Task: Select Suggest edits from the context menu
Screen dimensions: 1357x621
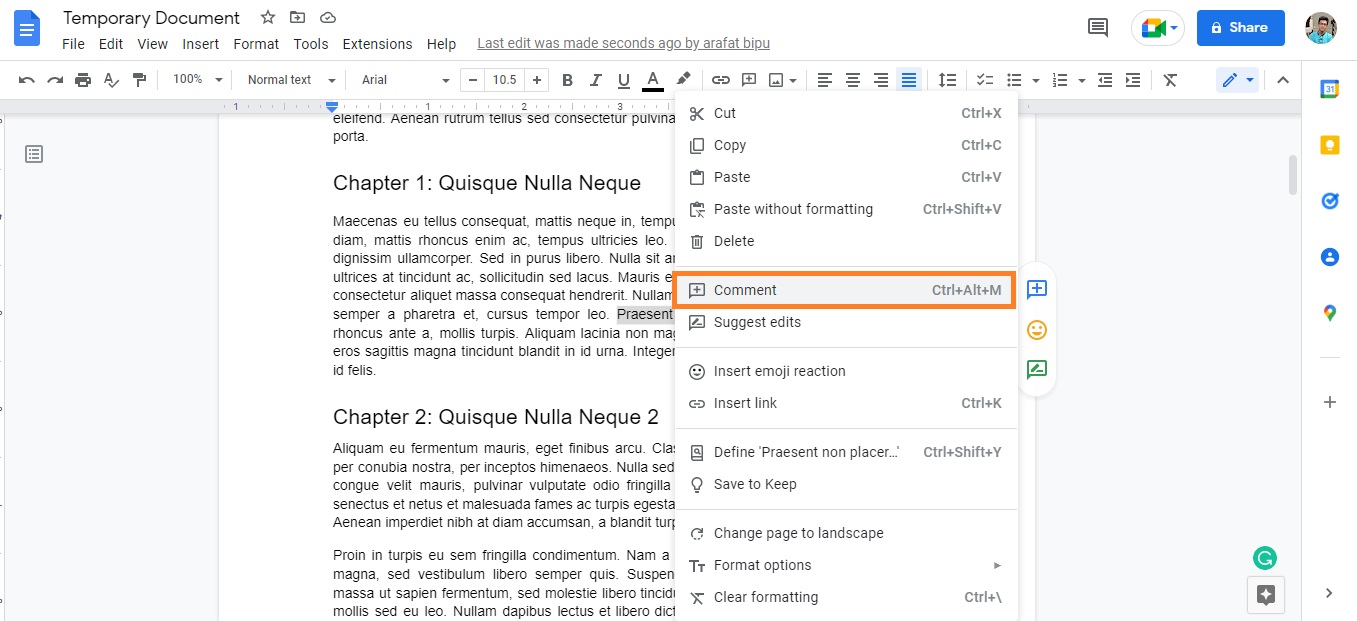Action: pos(757,322)
